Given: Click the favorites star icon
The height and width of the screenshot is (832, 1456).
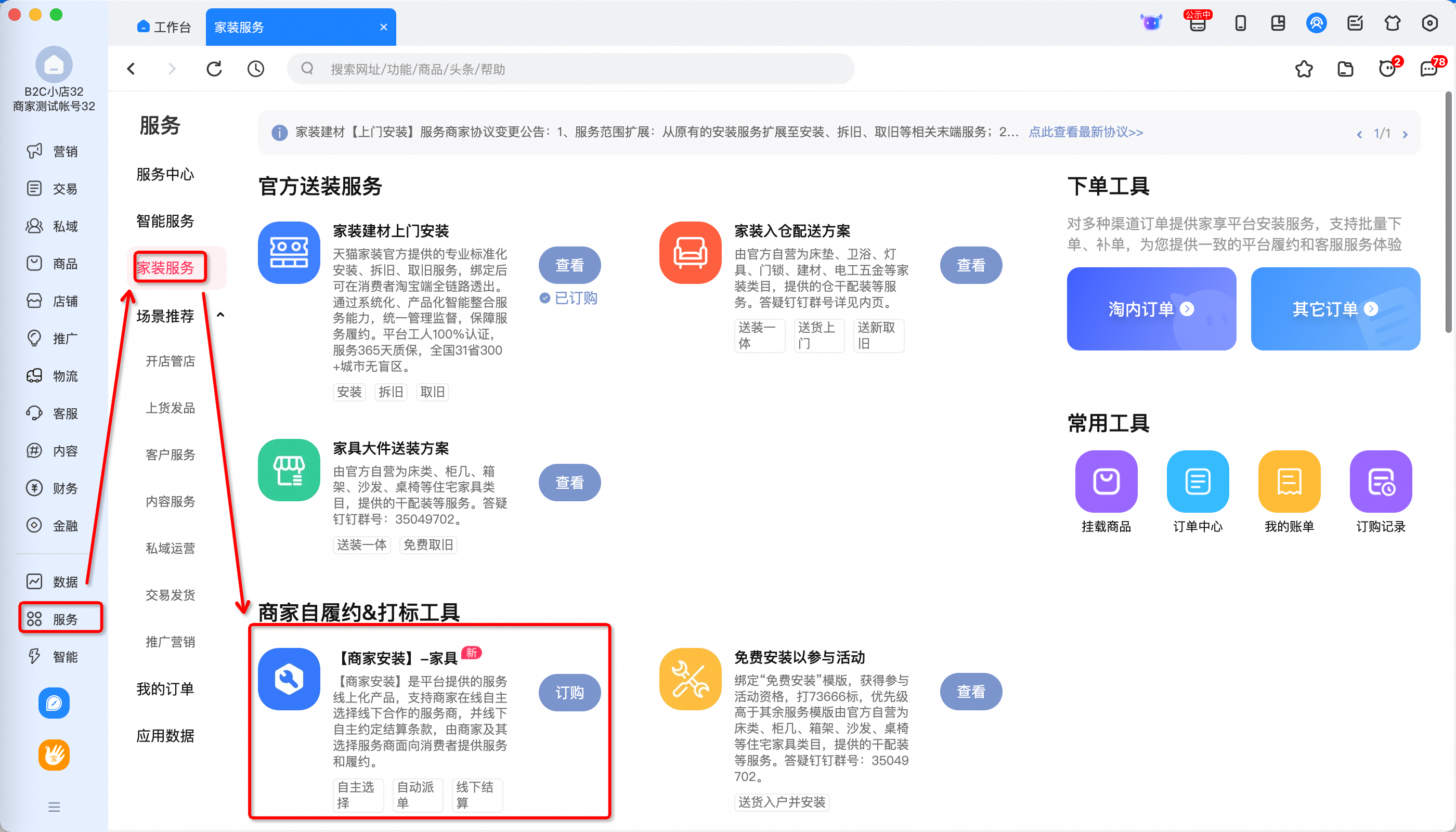Looking at the screenshot, I should [x=1304, y=69].
